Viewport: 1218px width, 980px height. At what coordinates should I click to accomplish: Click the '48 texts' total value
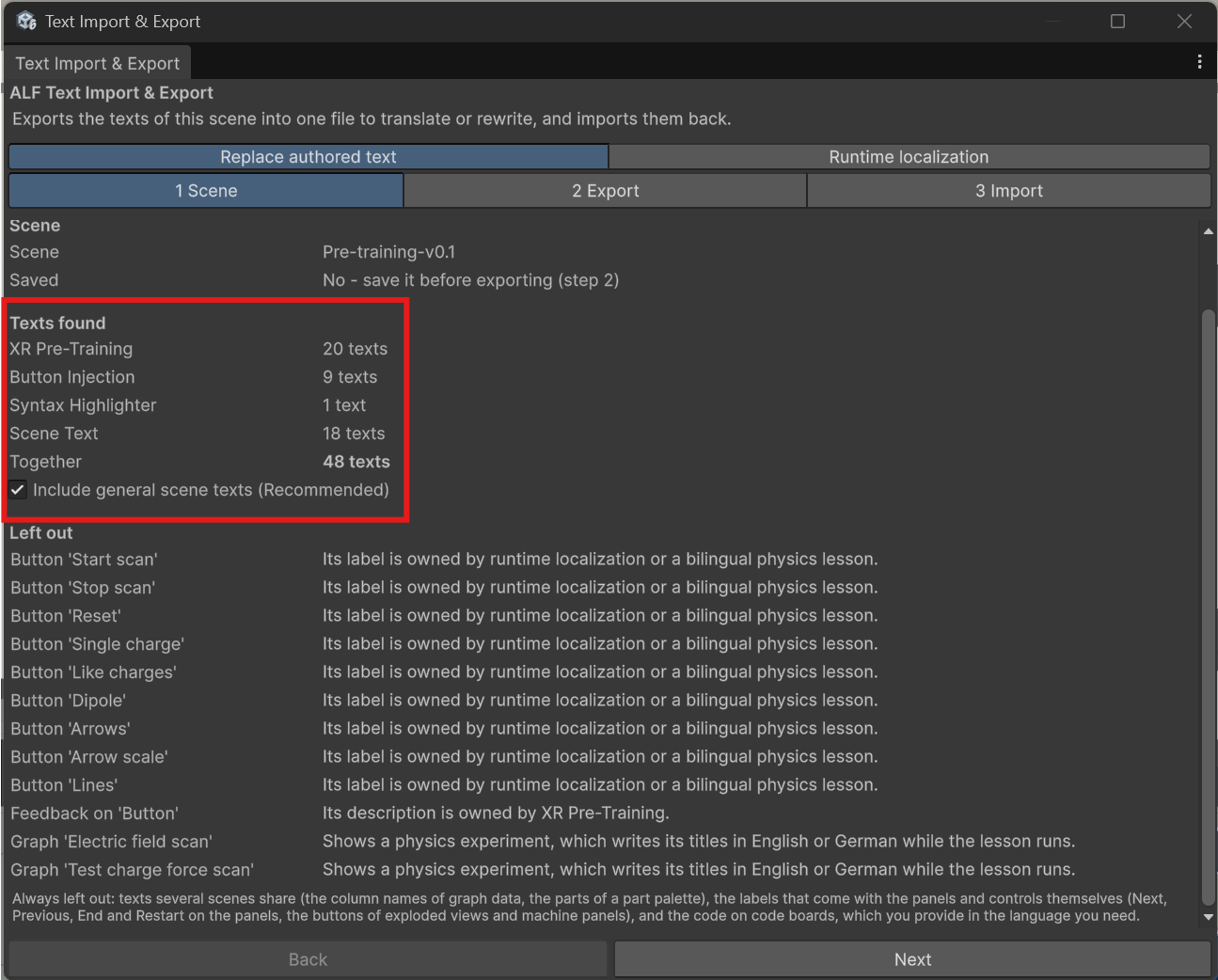356,462
